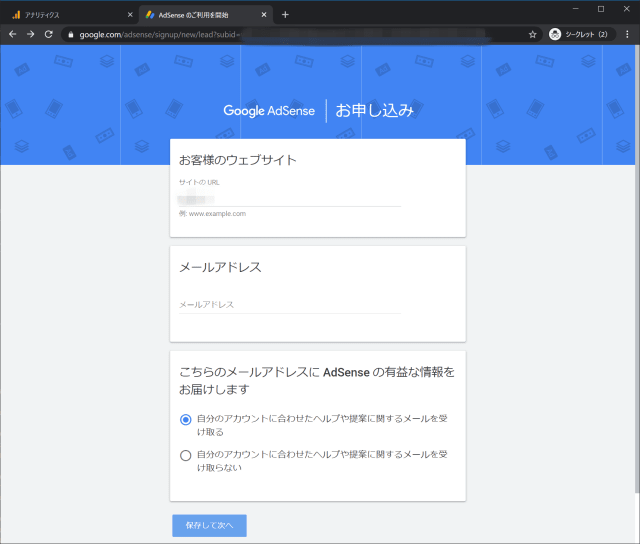Click the Google AdSense logo text
The height and width of the screenshot is (544, 640).
coord(269,111)
